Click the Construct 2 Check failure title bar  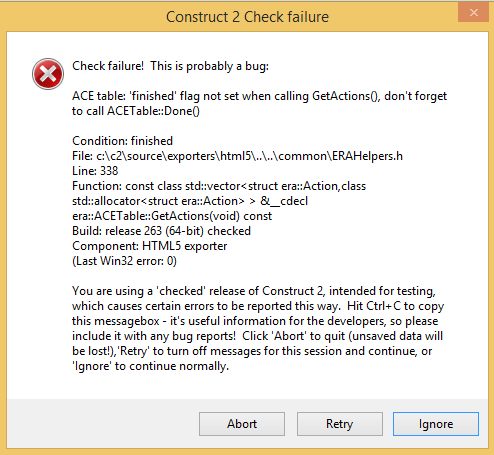pos(247,17)
